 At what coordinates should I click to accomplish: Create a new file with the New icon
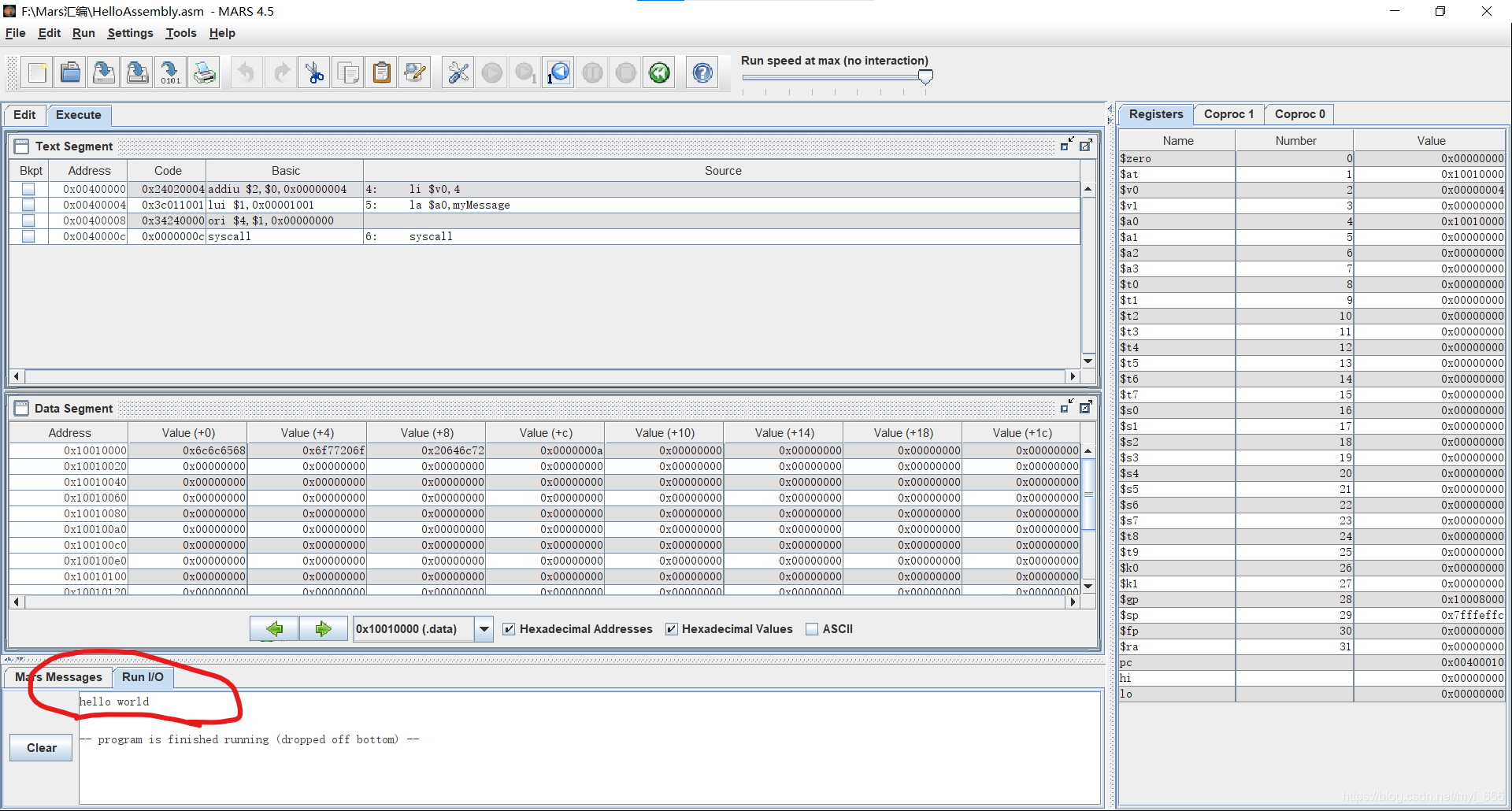pyautogui.click(x=37, y=73)
